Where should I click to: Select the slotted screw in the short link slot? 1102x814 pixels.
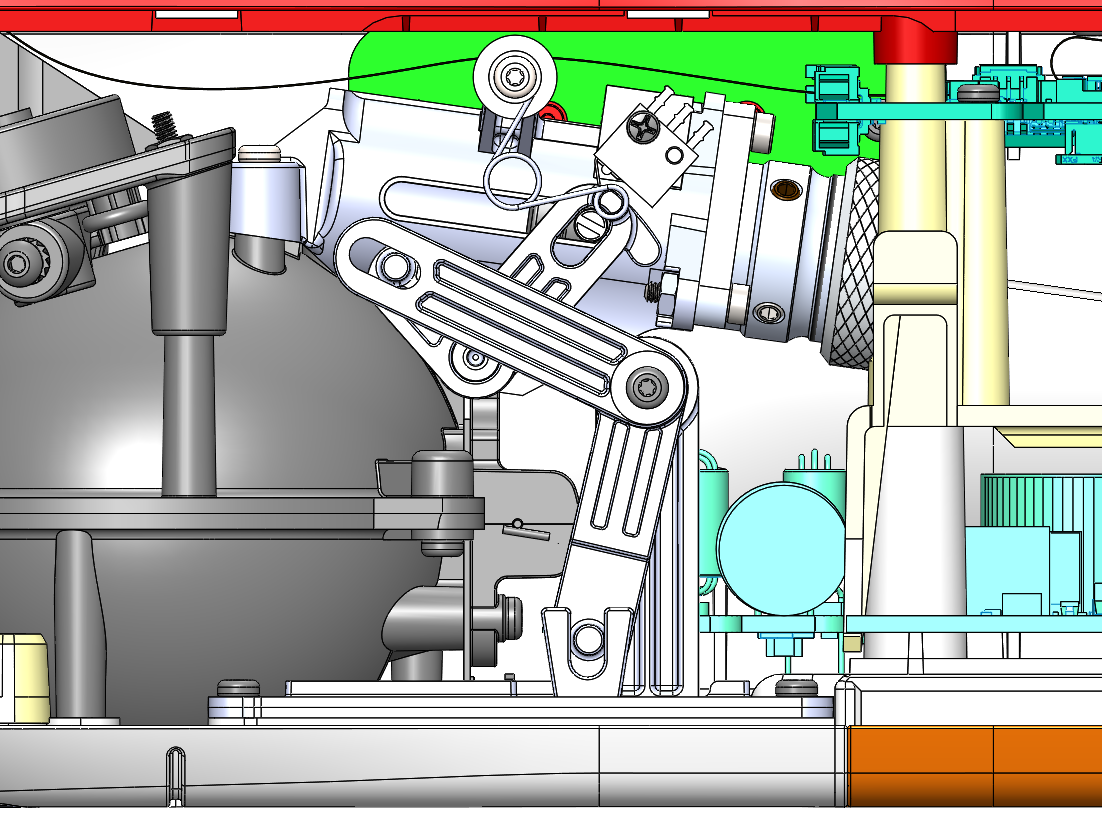click(589, 226)
